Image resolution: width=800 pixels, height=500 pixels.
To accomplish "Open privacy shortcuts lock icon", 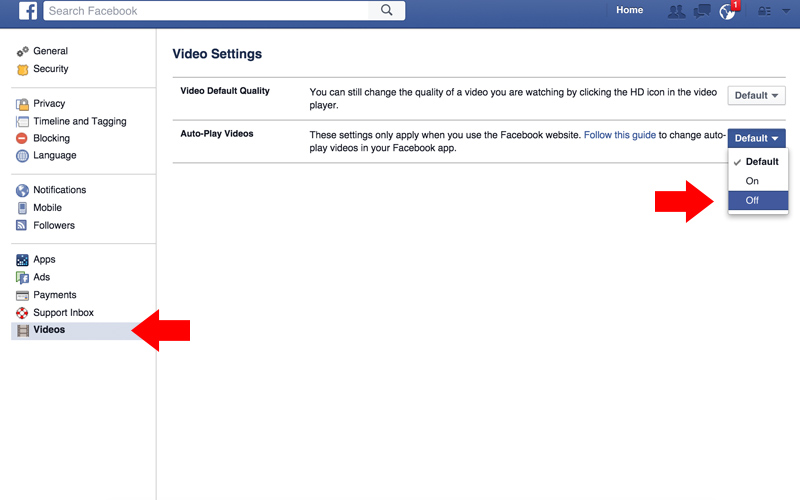I will pyautogui.click(x=764, y=11).
